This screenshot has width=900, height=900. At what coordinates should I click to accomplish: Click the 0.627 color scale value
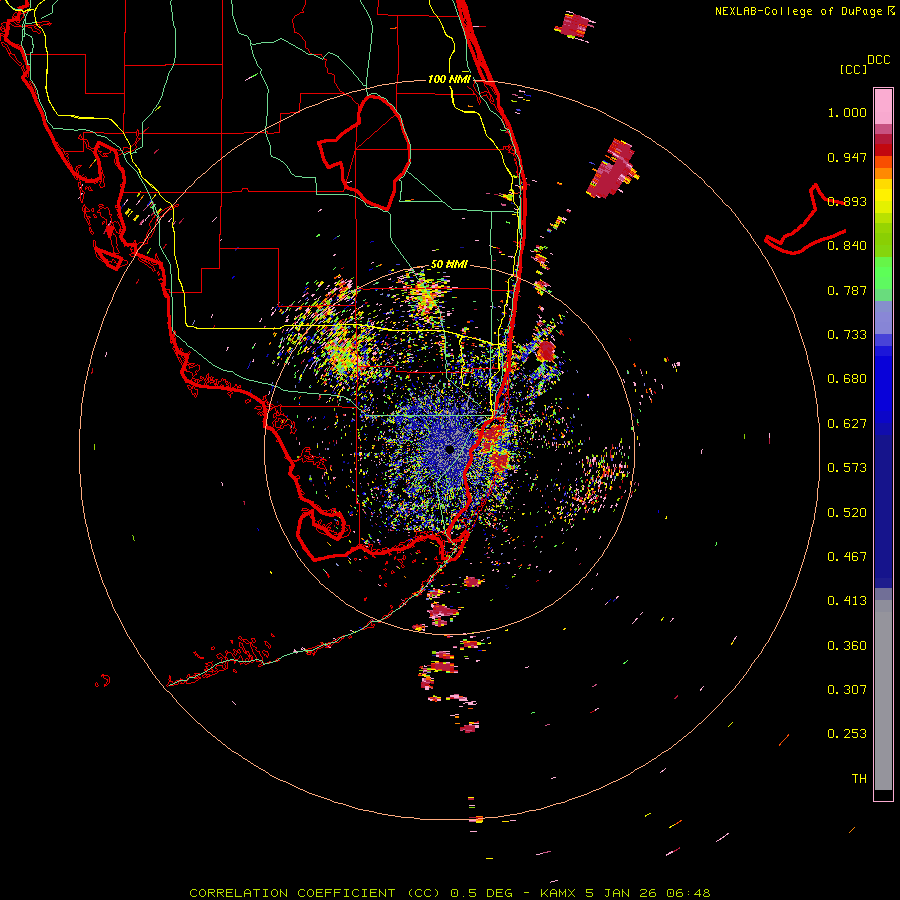click(x=847, y=424)
